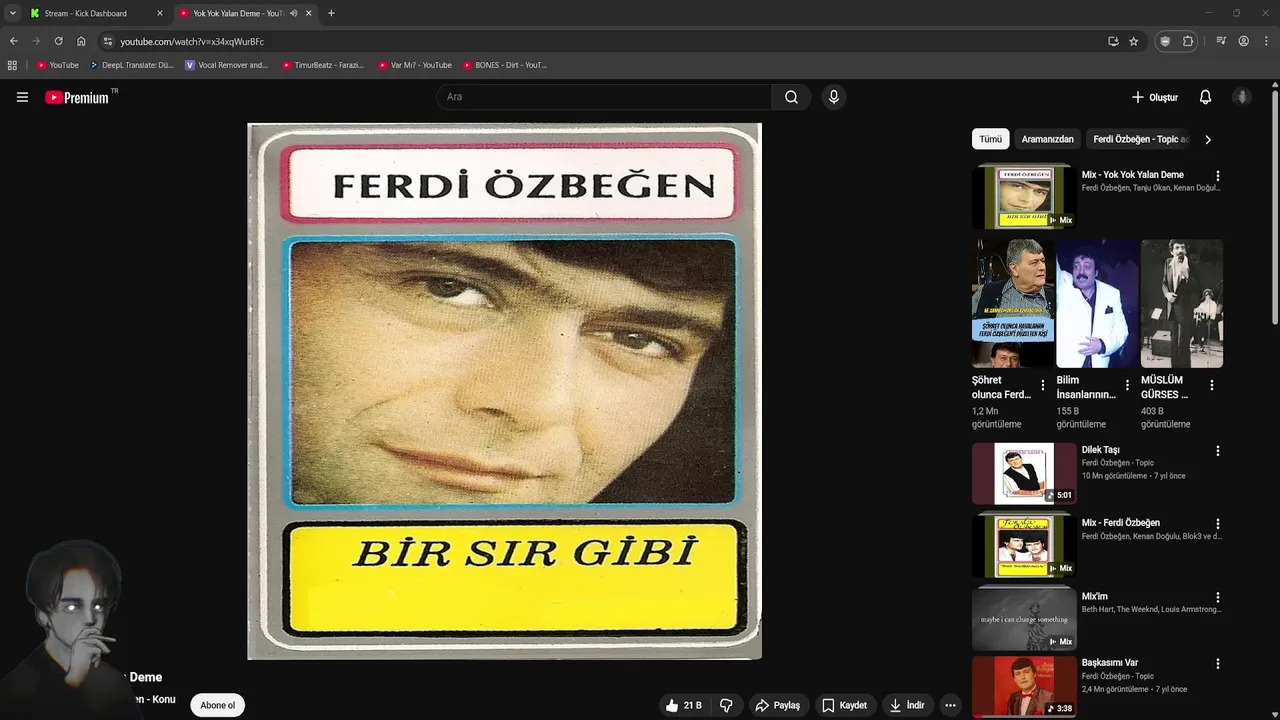Open BONES - Dirt bookmark
Screen dimensions: 1280x720
(x=505, y=65)
